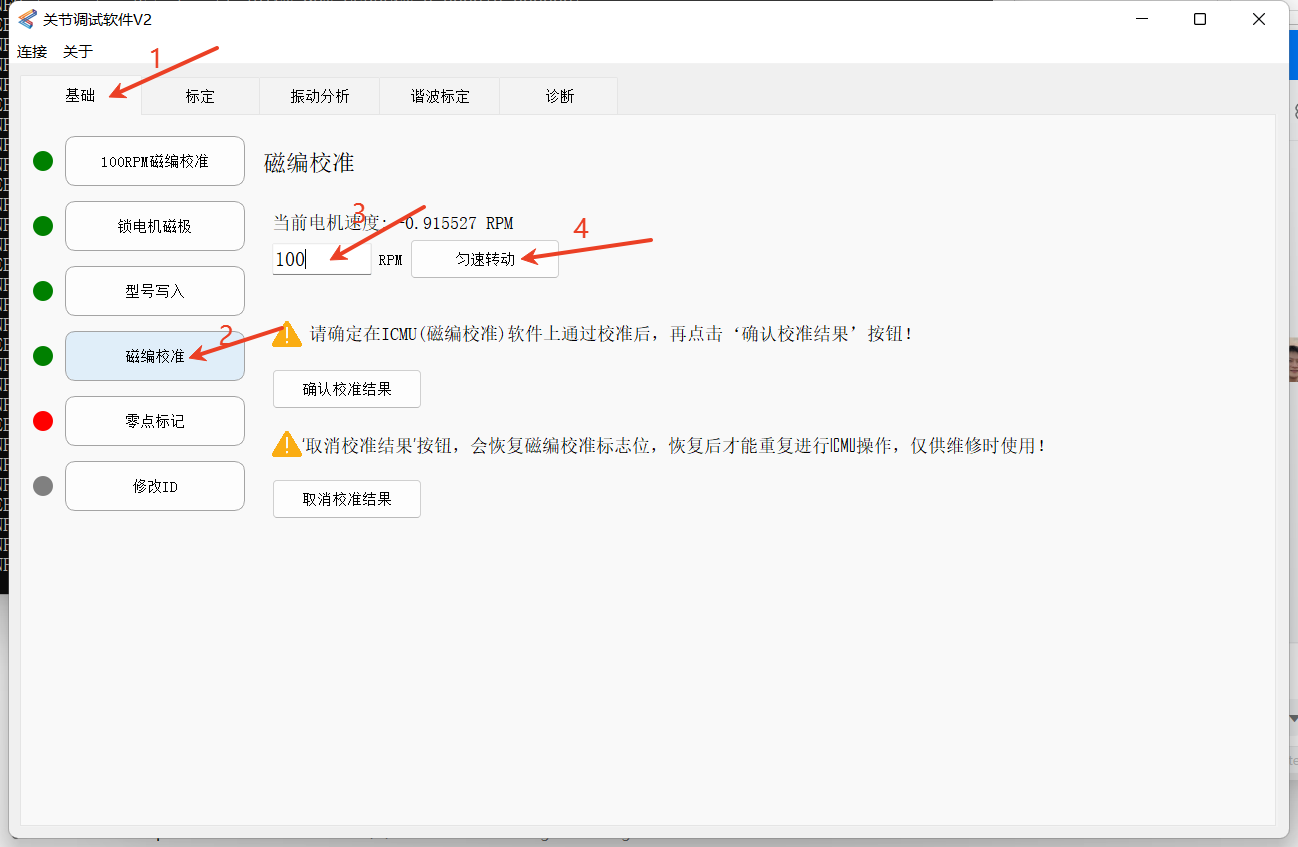Open the 零点标记 step
Image resolution: width=1298 pixels, height=847 pixels.
pos(155,421)
